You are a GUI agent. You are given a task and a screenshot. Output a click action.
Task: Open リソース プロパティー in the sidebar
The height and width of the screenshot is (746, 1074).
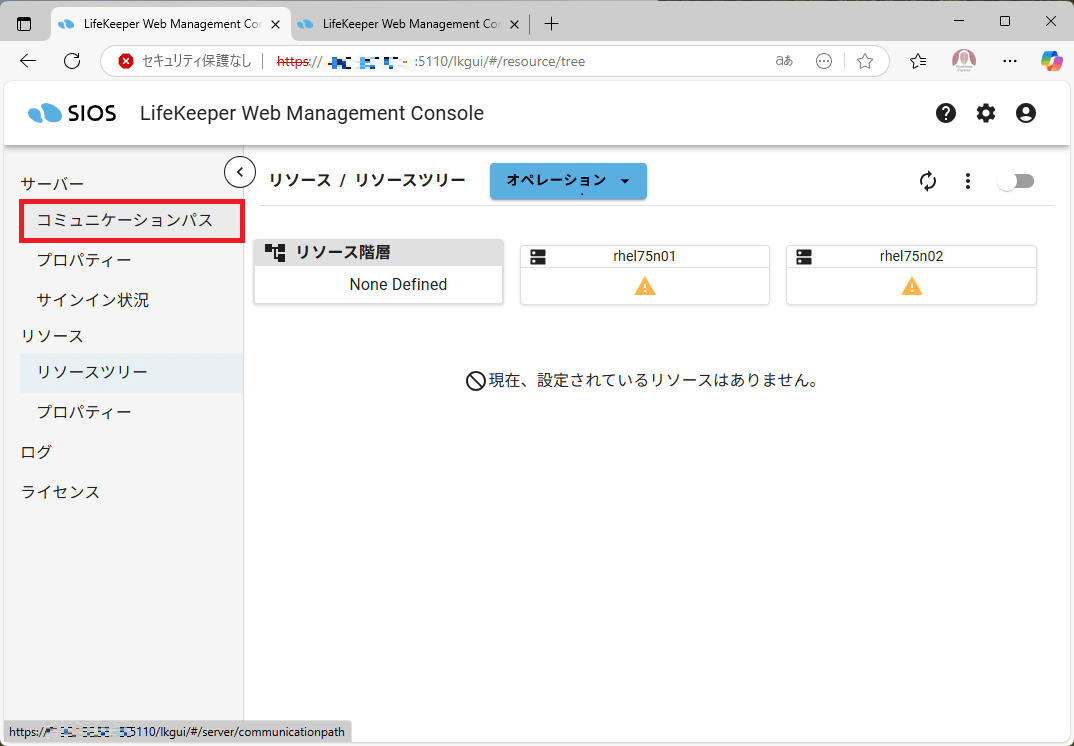(132, 412)
